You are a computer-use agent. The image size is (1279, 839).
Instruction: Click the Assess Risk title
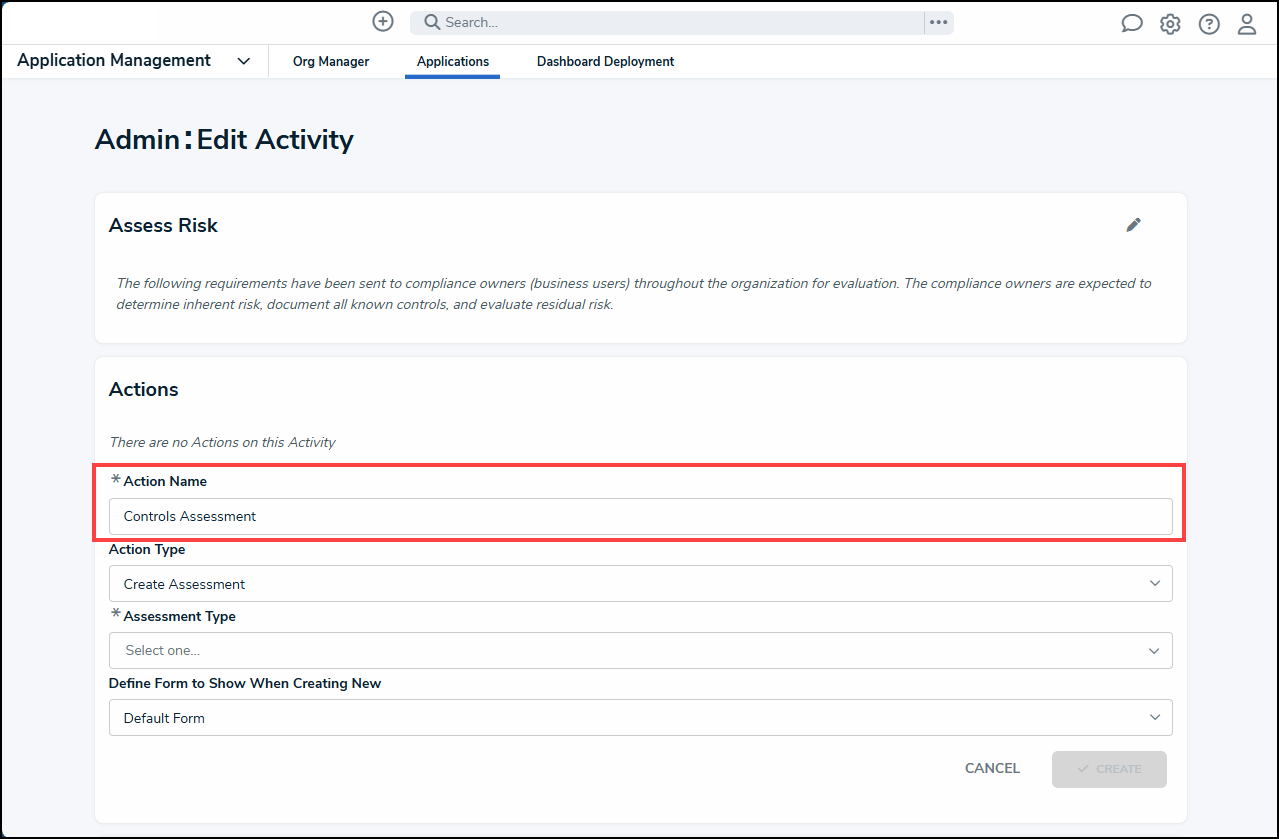coord(163,226)
